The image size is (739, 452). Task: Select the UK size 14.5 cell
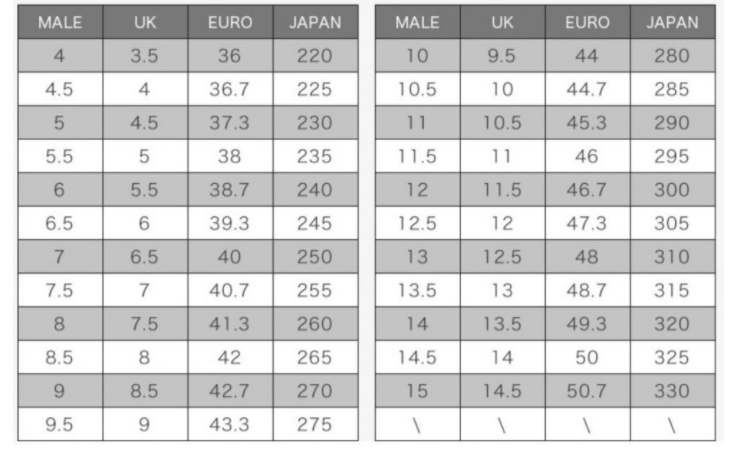pyautogui.click(x=502, y=391)
